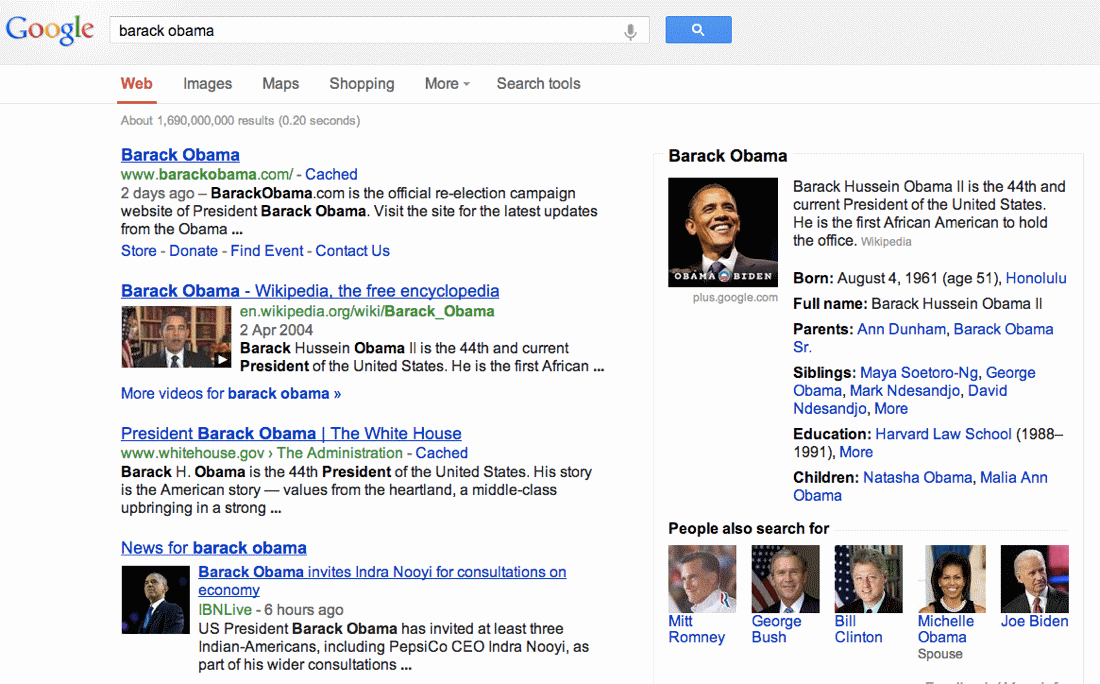Select George Bush's photo
This screenshot has height=684, width=1100.
tap(785, 579)
